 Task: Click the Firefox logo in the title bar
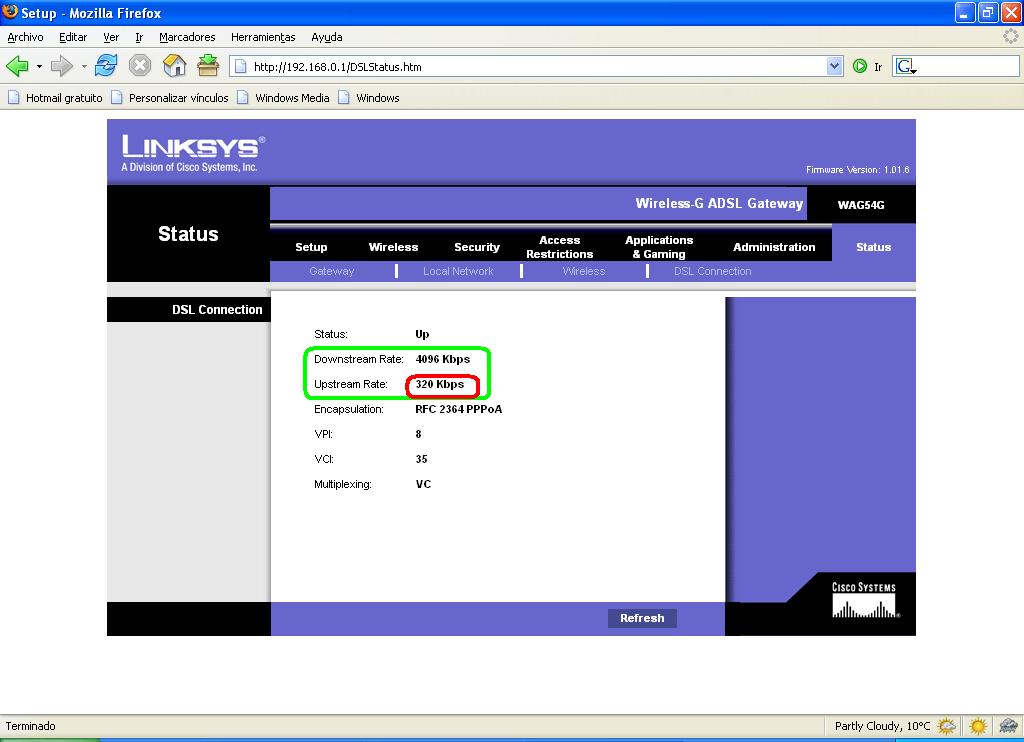pyautogui.click(x=10, y=12)
